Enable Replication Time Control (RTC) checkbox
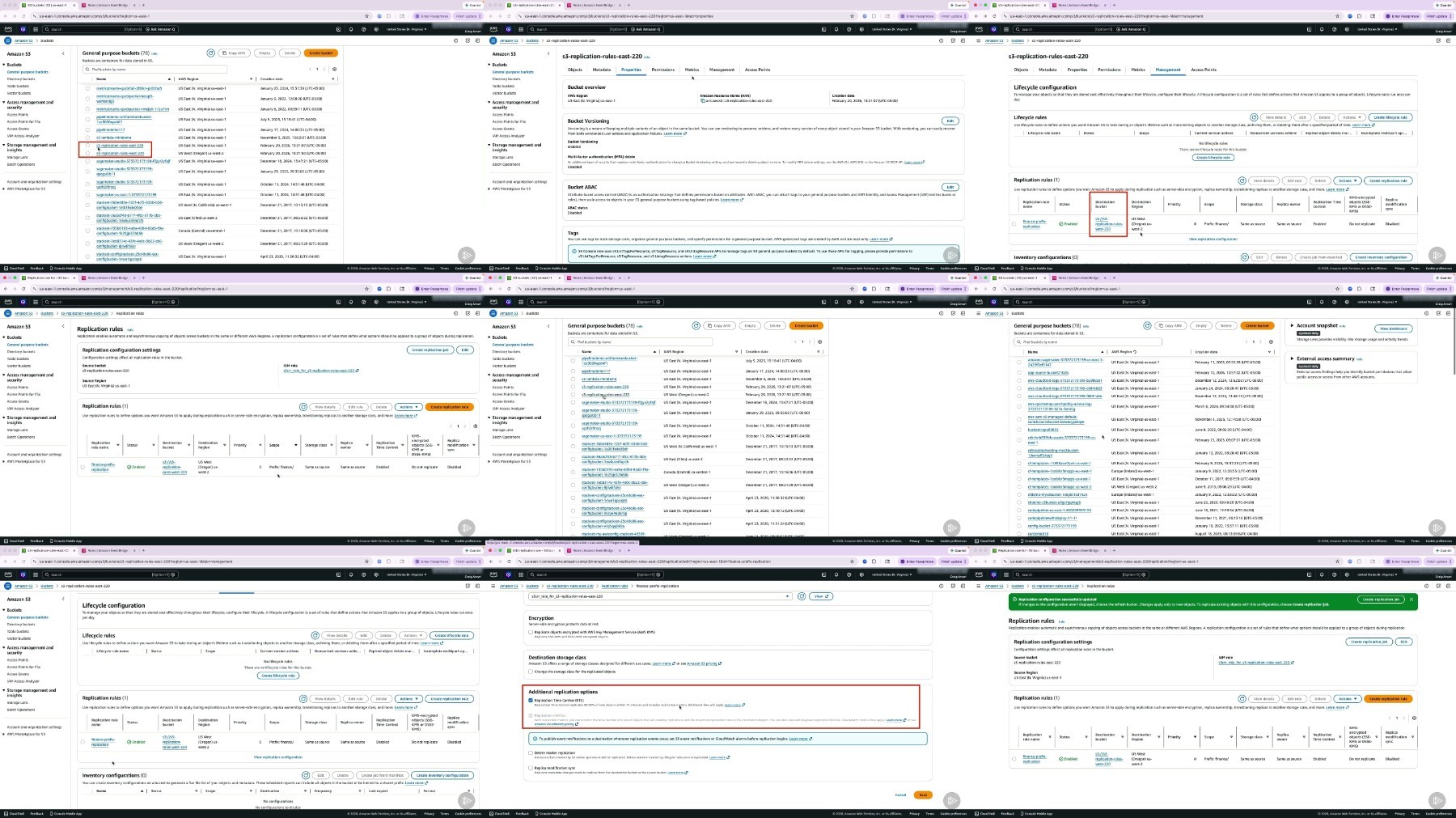 tap(531, 701)
